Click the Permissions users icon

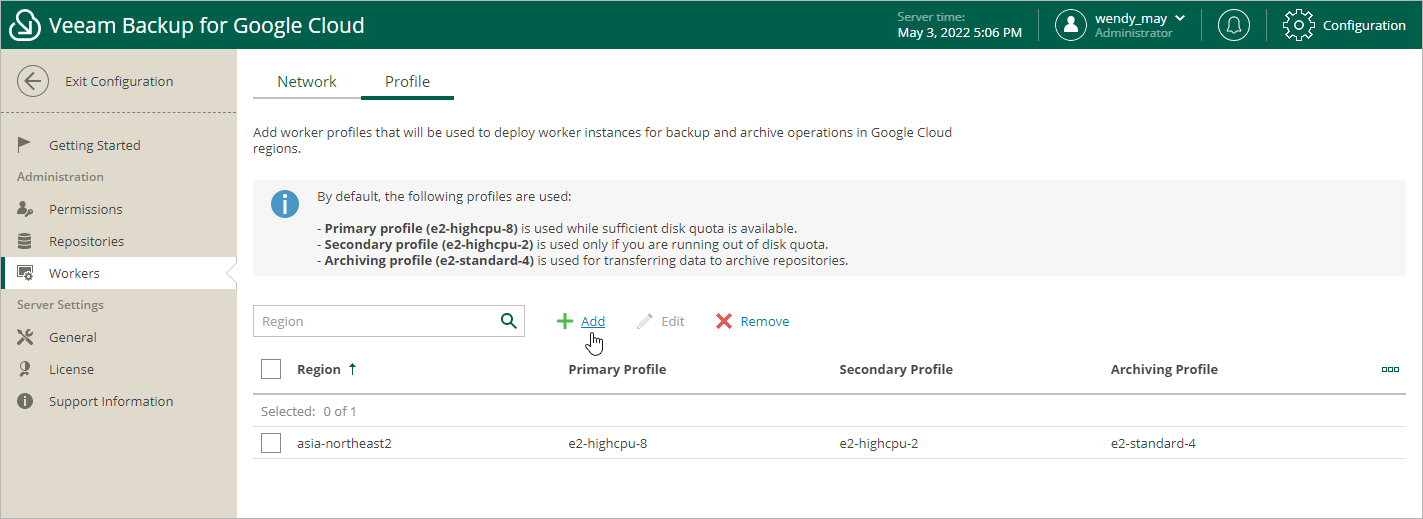point(26,209)
